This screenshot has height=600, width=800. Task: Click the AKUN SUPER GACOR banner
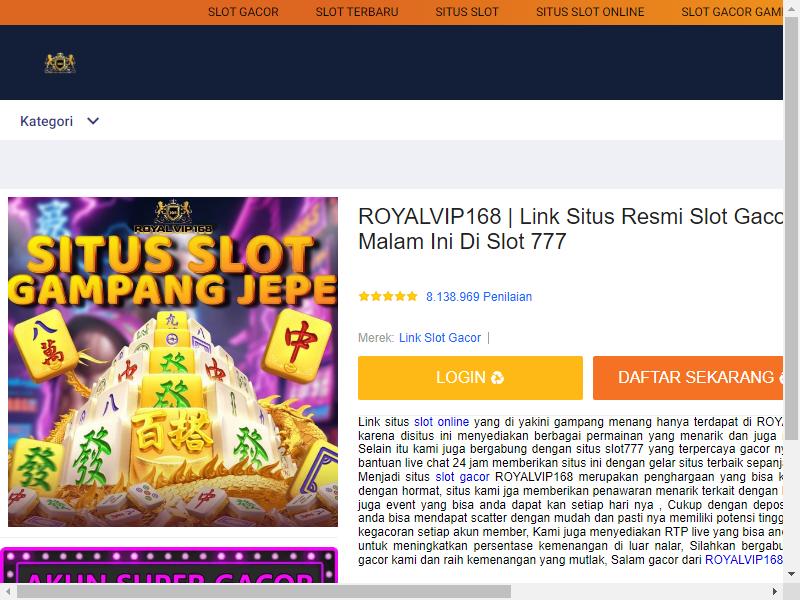click(169, 565)
